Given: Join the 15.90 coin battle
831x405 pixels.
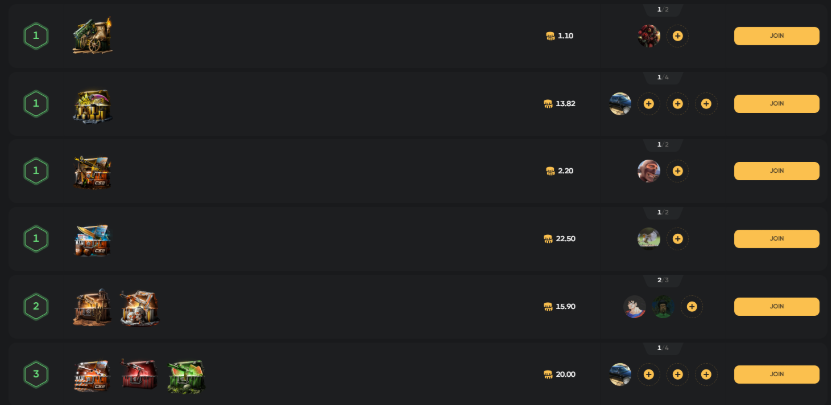Looking at the screenshot, I should tap(776, 306).
